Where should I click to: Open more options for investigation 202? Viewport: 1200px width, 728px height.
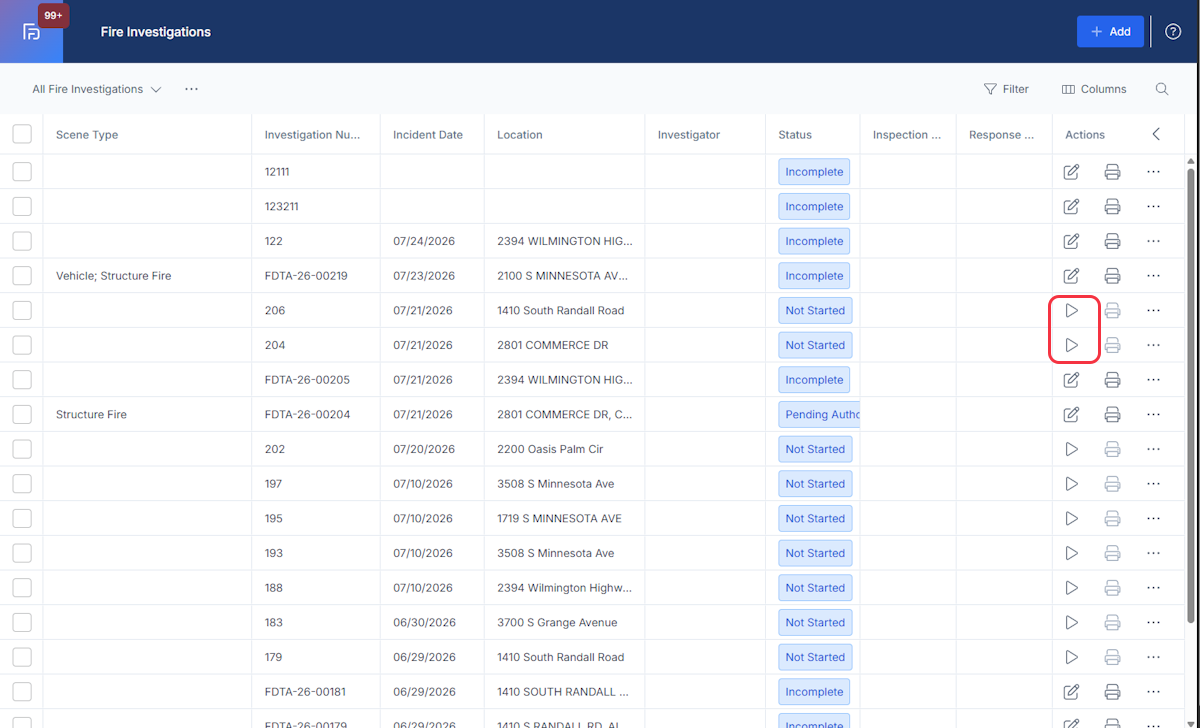click(1153, 449)
